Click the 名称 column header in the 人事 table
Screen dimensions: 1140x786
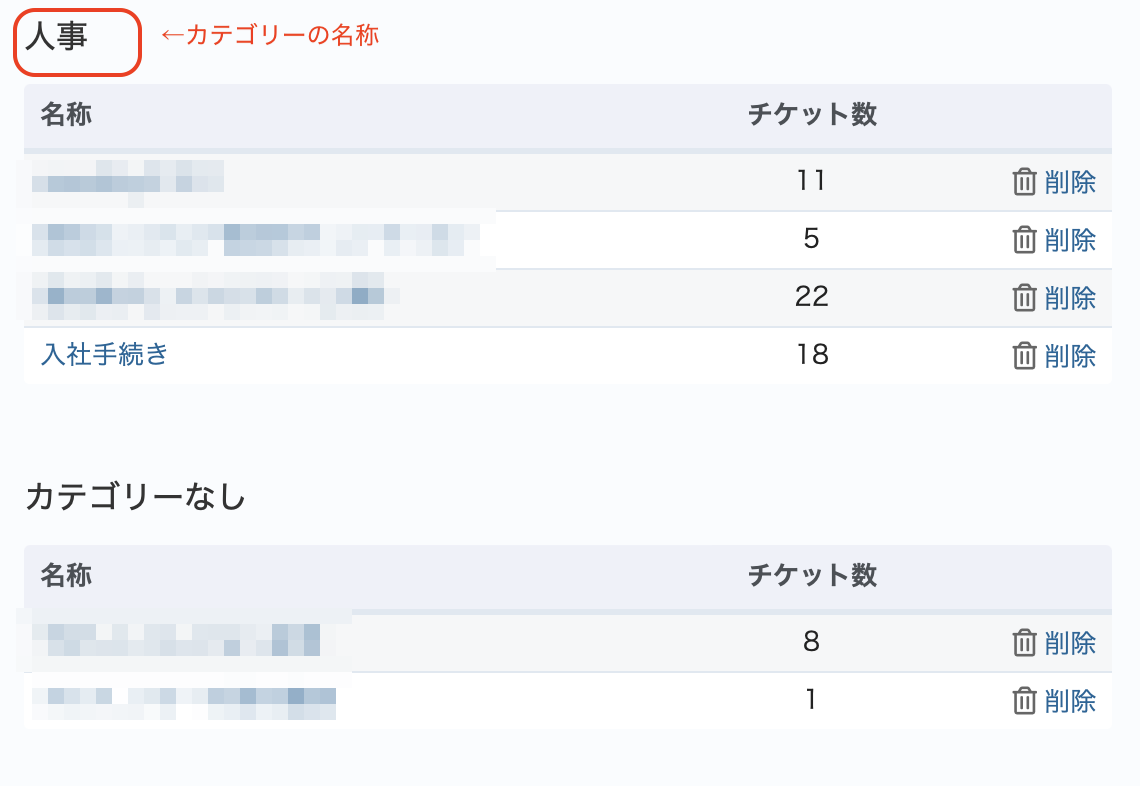pos(66,115)
